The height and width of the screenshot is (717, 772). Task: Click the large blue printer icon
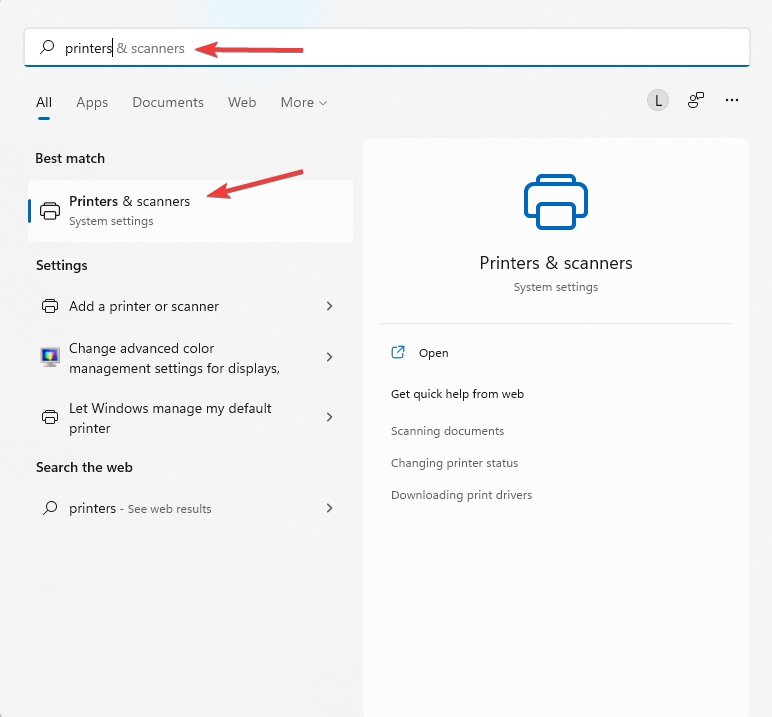coord(555,201)
